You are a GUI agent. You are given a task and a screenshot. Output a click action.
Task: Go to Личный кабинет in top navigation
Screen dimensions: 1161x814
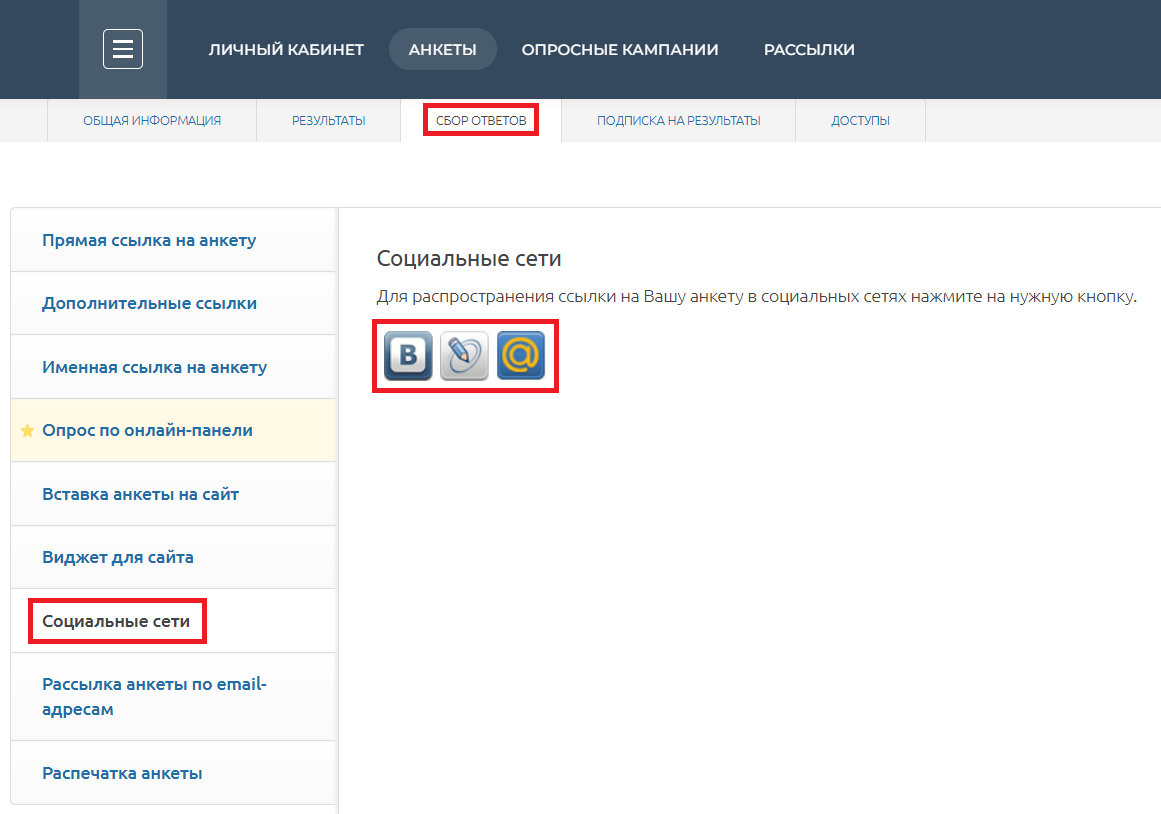287,50
